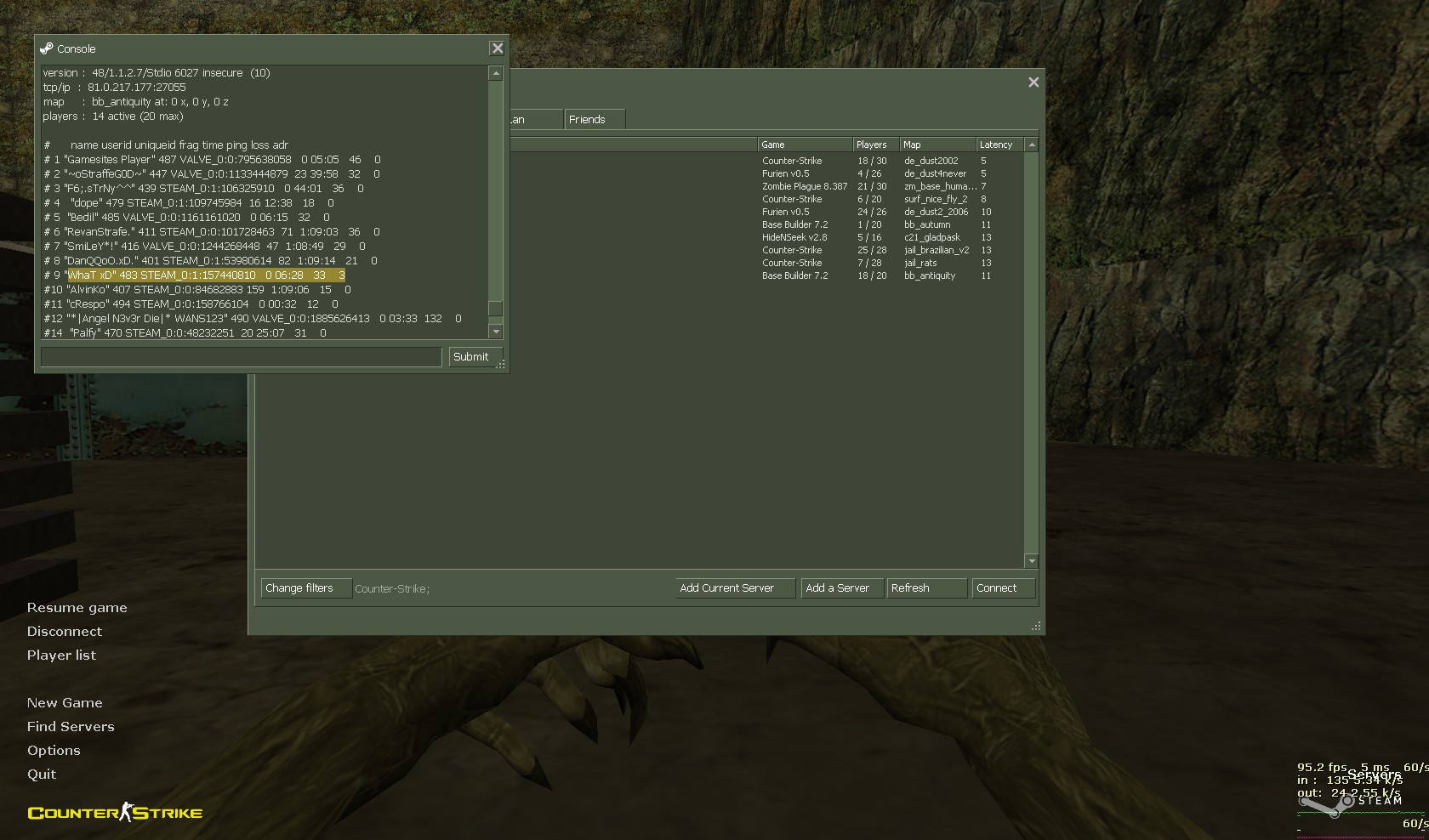1429x840 pixels.
Task: Click Resume game menu item
Action: [x=77, y=608]
